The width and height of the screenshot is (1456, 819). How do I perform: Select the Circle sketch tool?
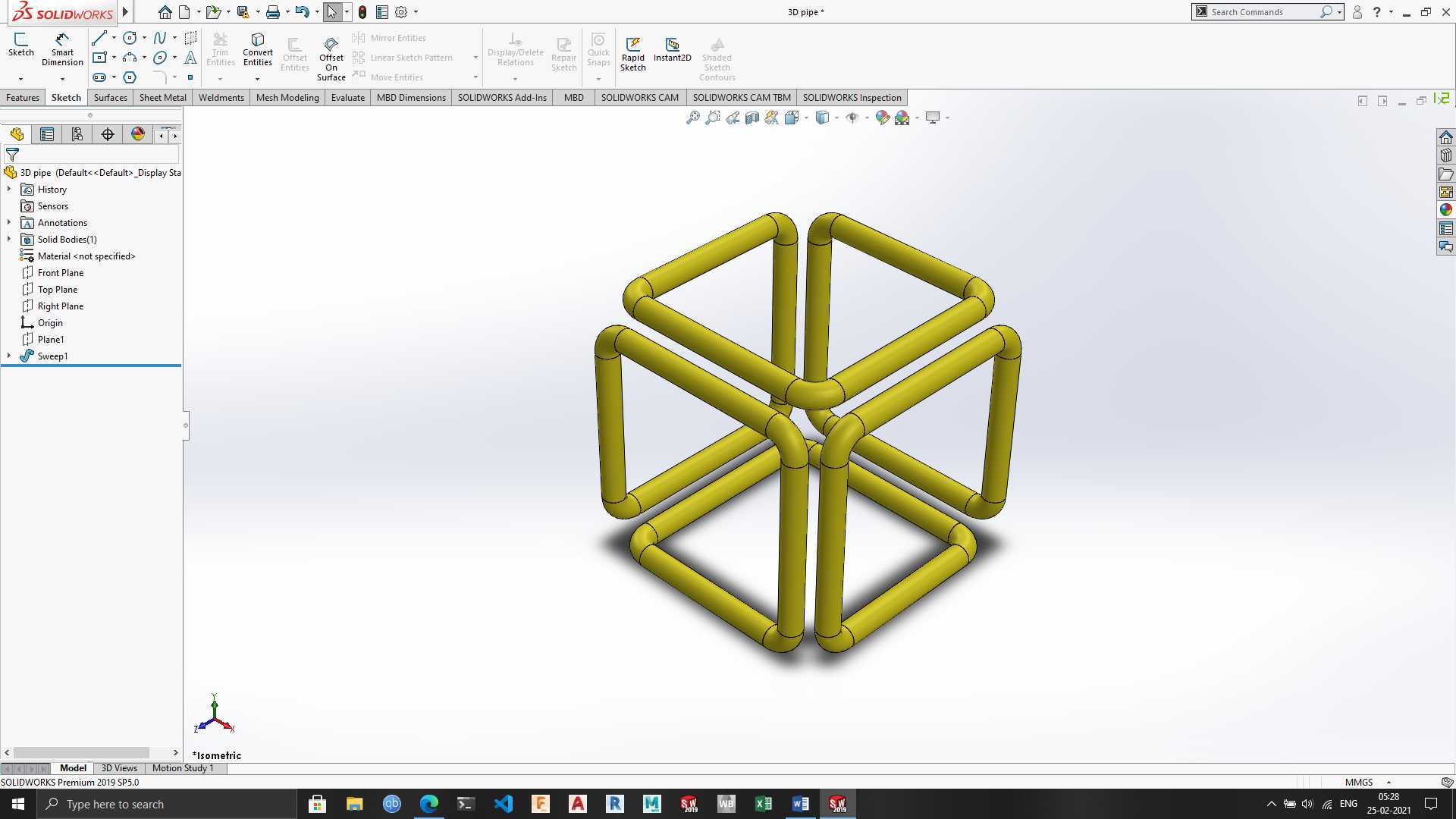tap(130, 38)
